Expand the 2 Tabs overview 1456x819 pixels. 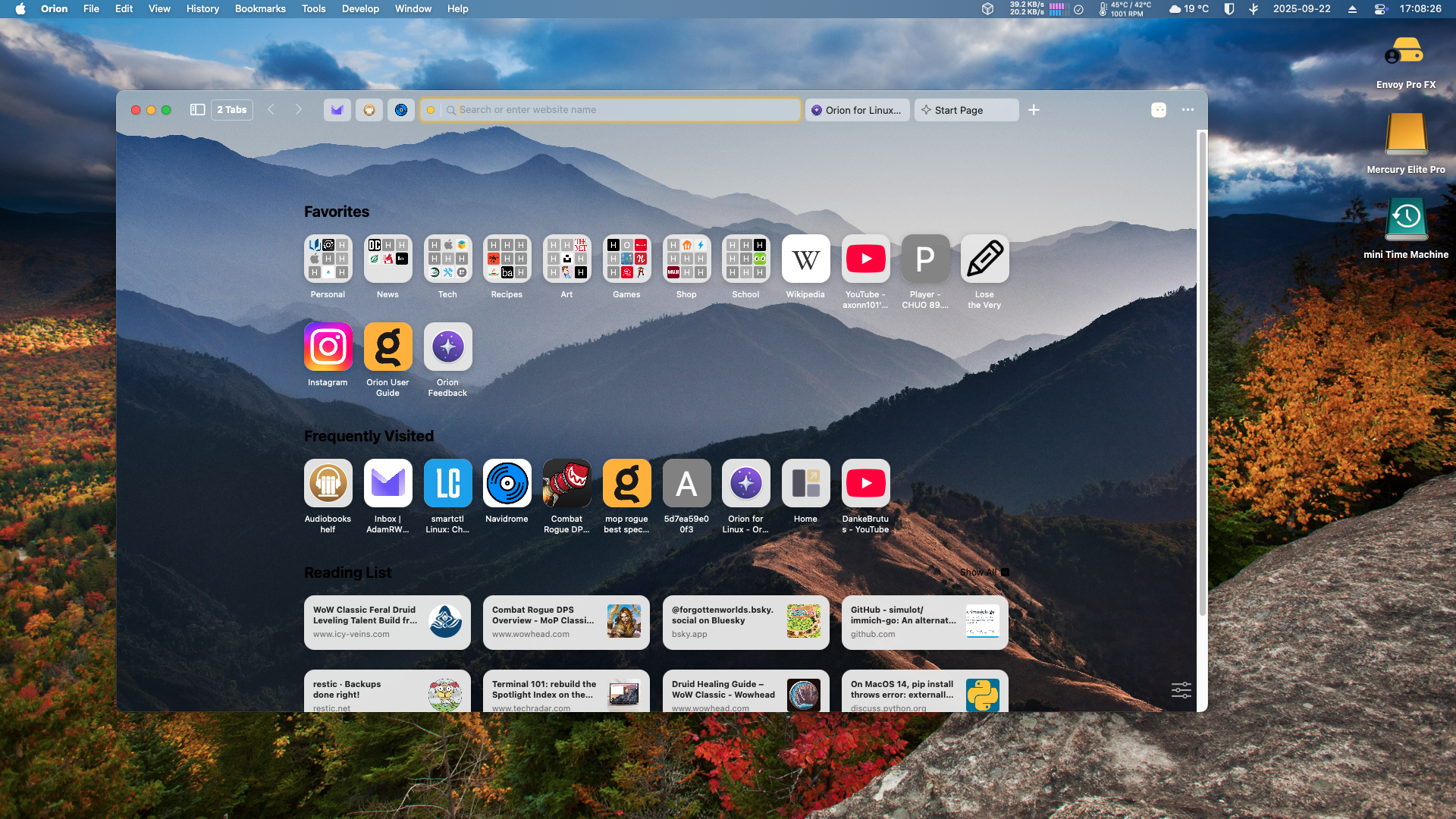231,109
